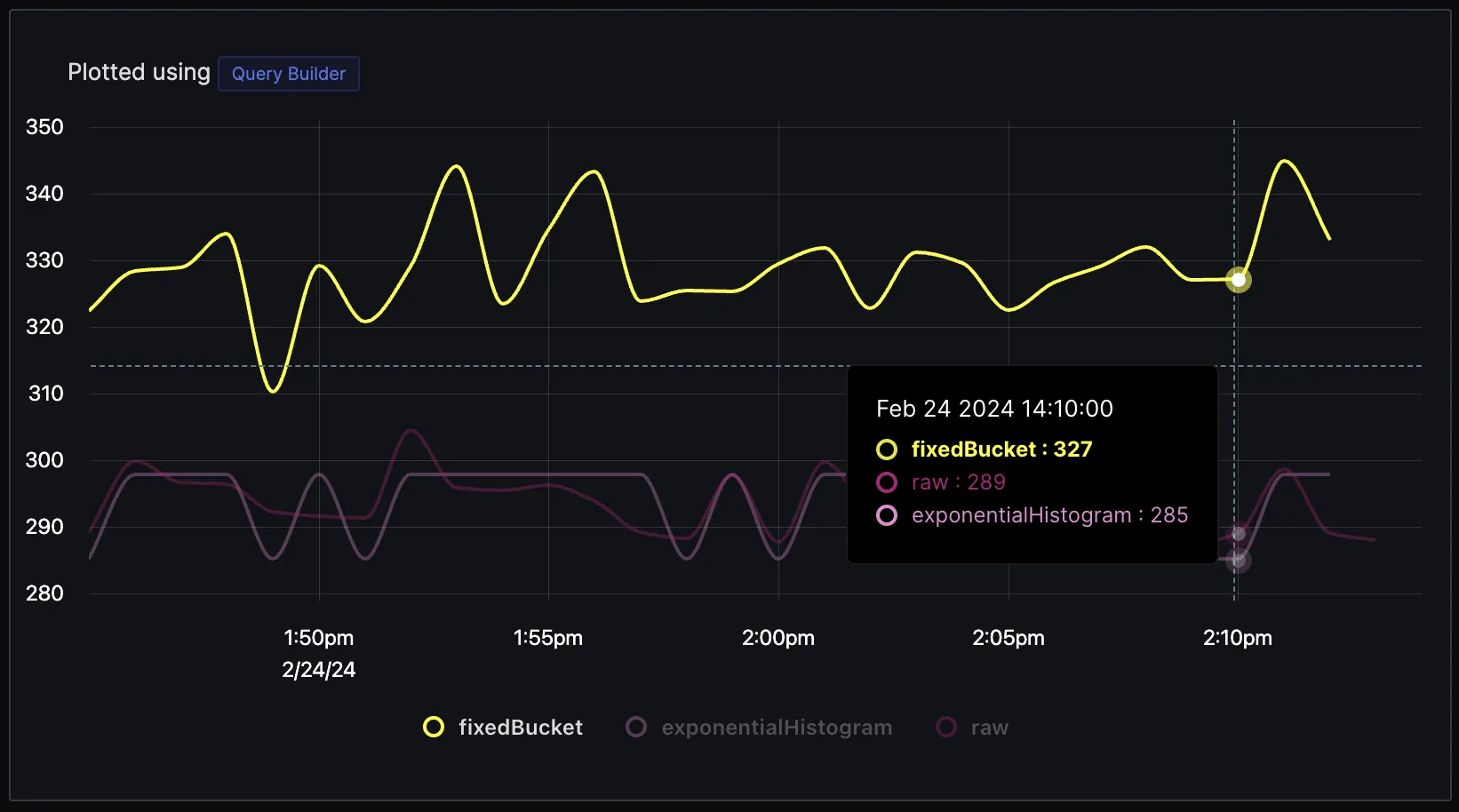Toggle the raw legend series
Viewport: 1459px width, 812px height.
pos(973,728)
